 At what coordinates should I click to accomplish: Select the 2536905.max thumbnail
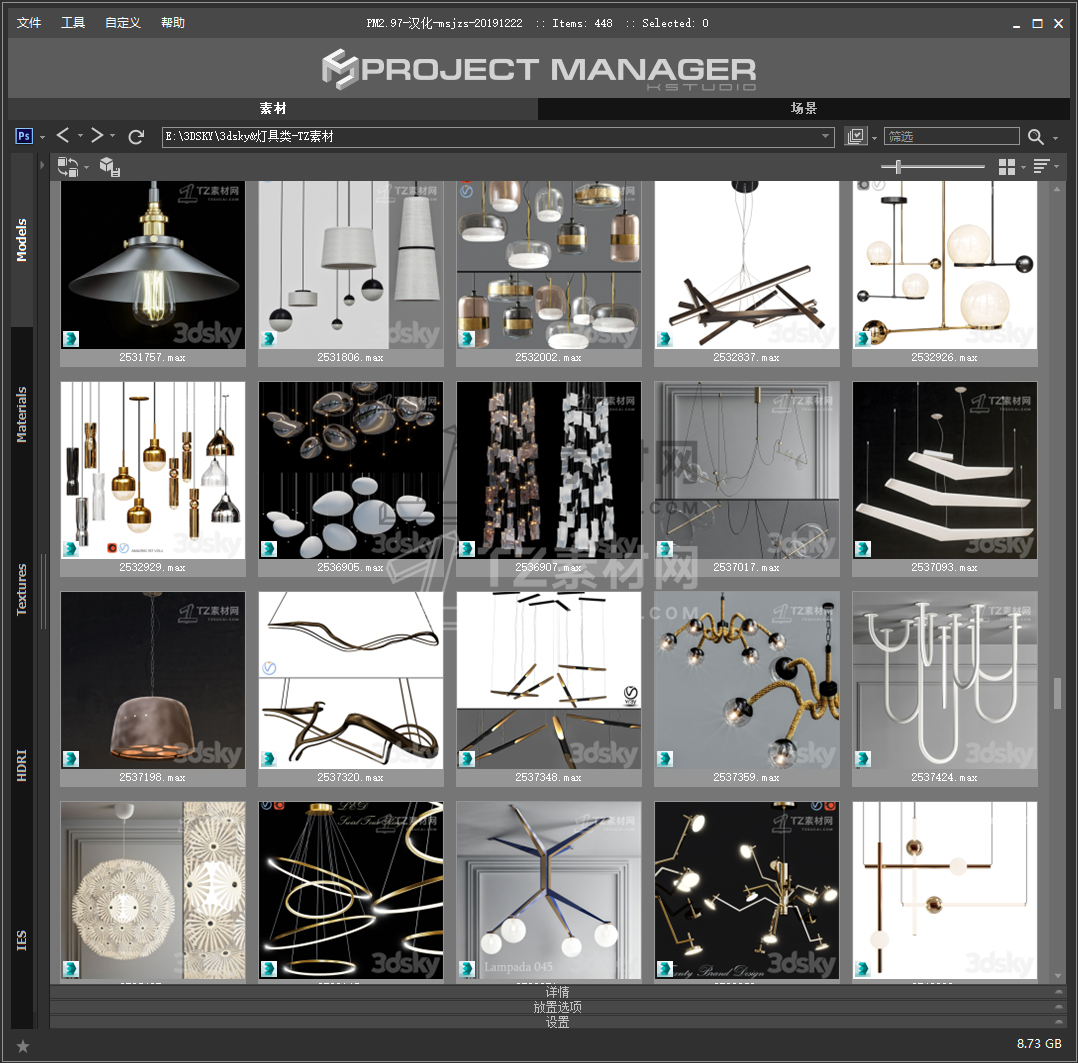(351, 470)
